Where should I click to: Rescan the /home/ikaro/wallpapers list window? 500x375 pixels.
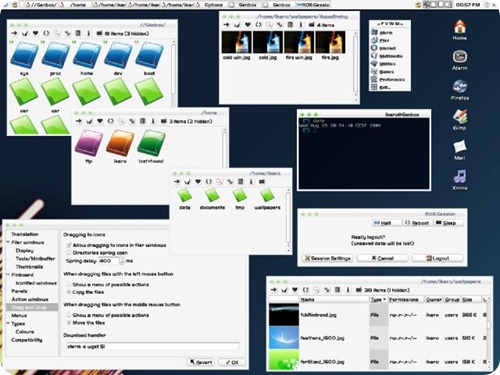[x=305, y=290]
